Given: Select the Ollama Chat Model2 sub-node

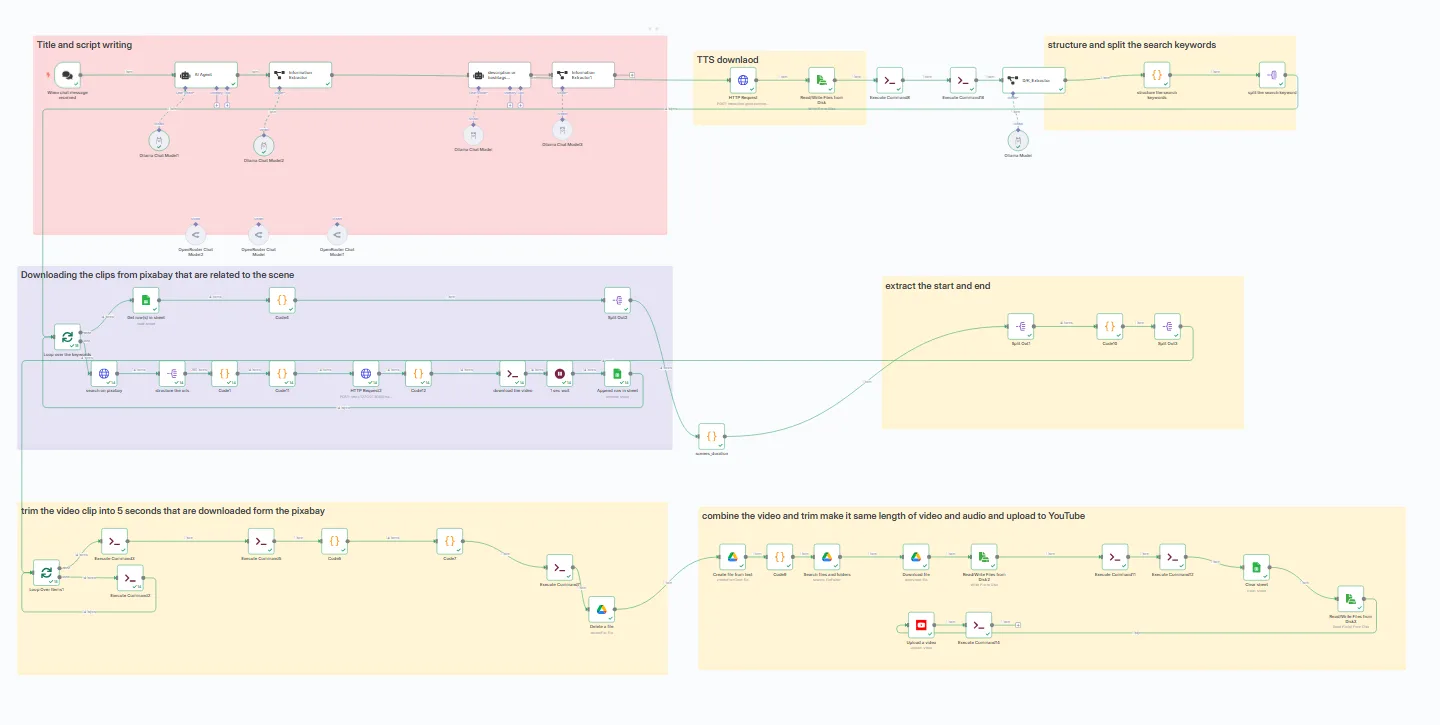Looking at the screenshot, I should point(263,145).
